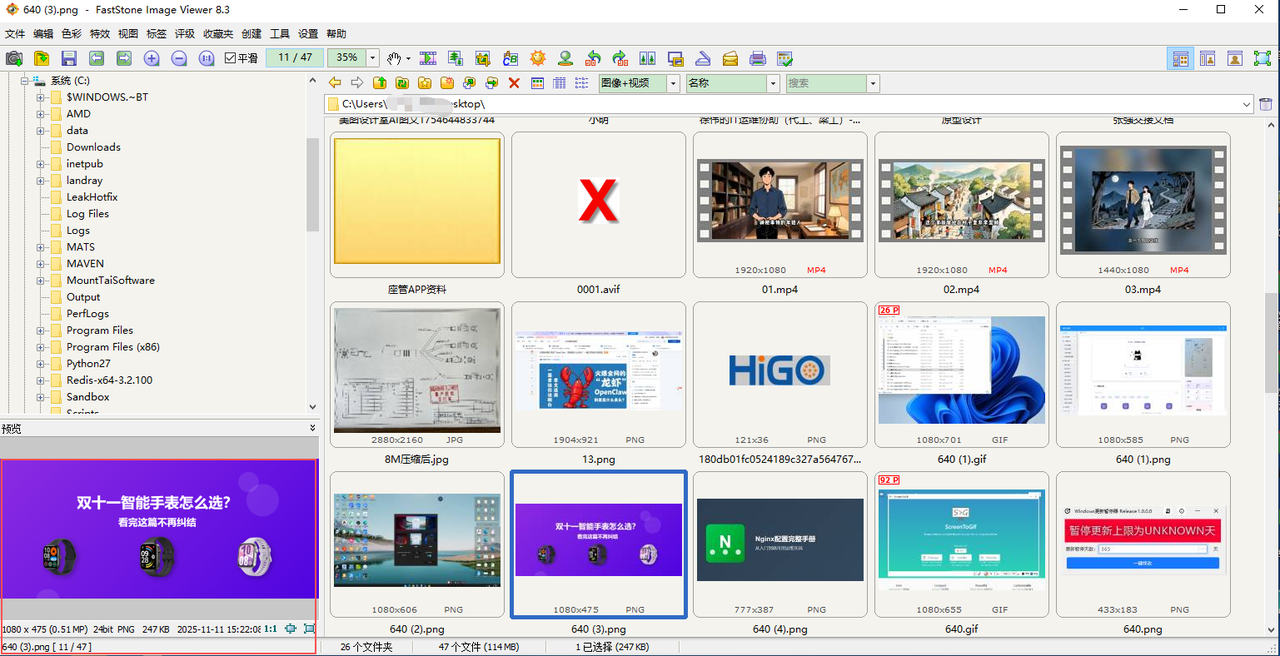Click the zoom in magnifier plus icon

click(151, 58)
